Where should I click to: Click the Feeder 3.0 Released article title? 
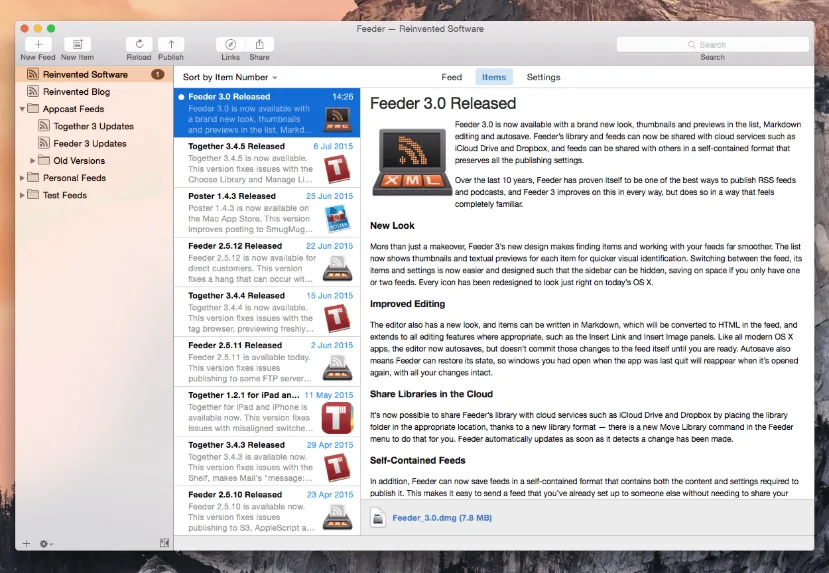point(443,103)
